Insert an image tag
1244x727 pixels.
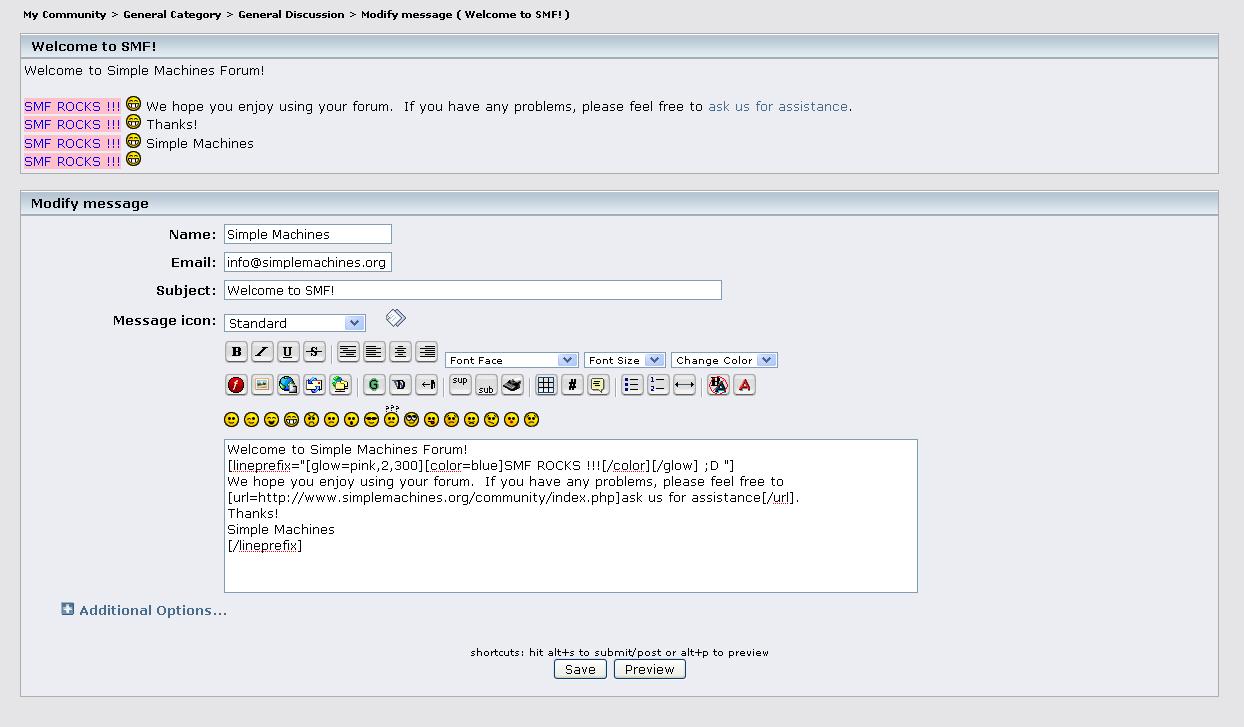(262, 385)
